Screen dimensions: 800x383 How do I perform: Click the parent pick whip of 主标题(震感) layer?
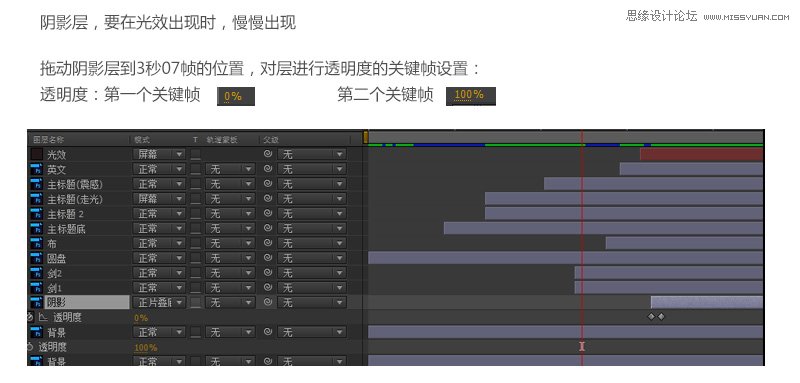[268, 184]
